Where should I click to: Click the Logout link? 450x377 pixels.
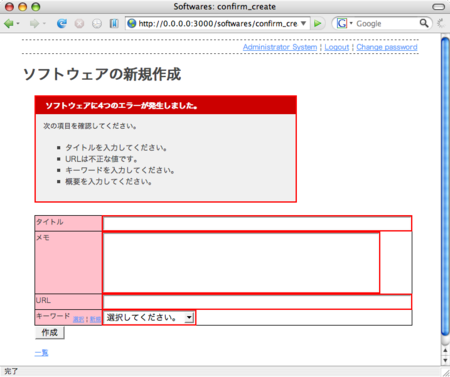click(x=337, y=47)
